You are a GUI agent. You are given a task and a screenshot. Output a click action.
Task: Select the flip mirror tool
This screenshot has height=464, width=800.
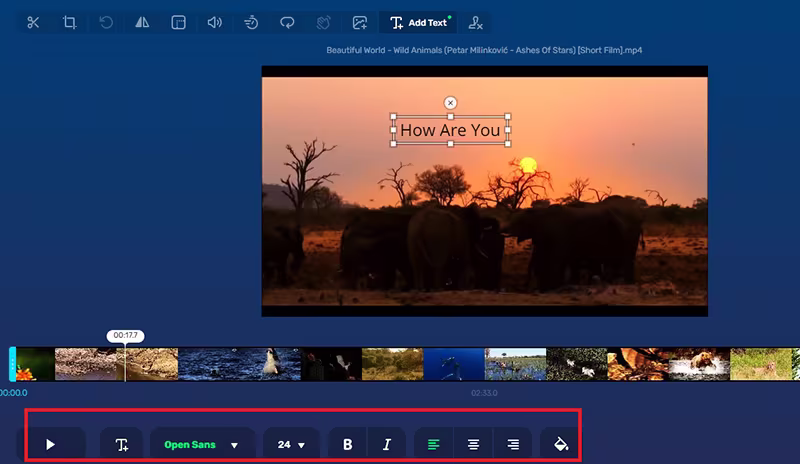142,22
